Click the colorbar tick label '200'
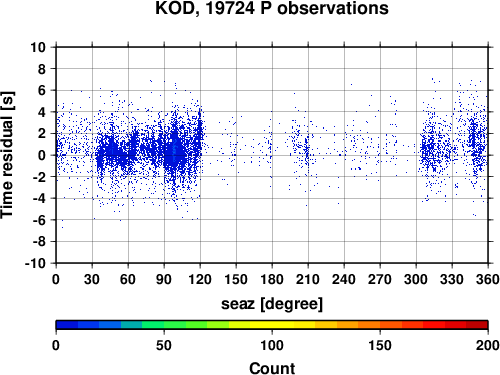 [x=488, y=345]
